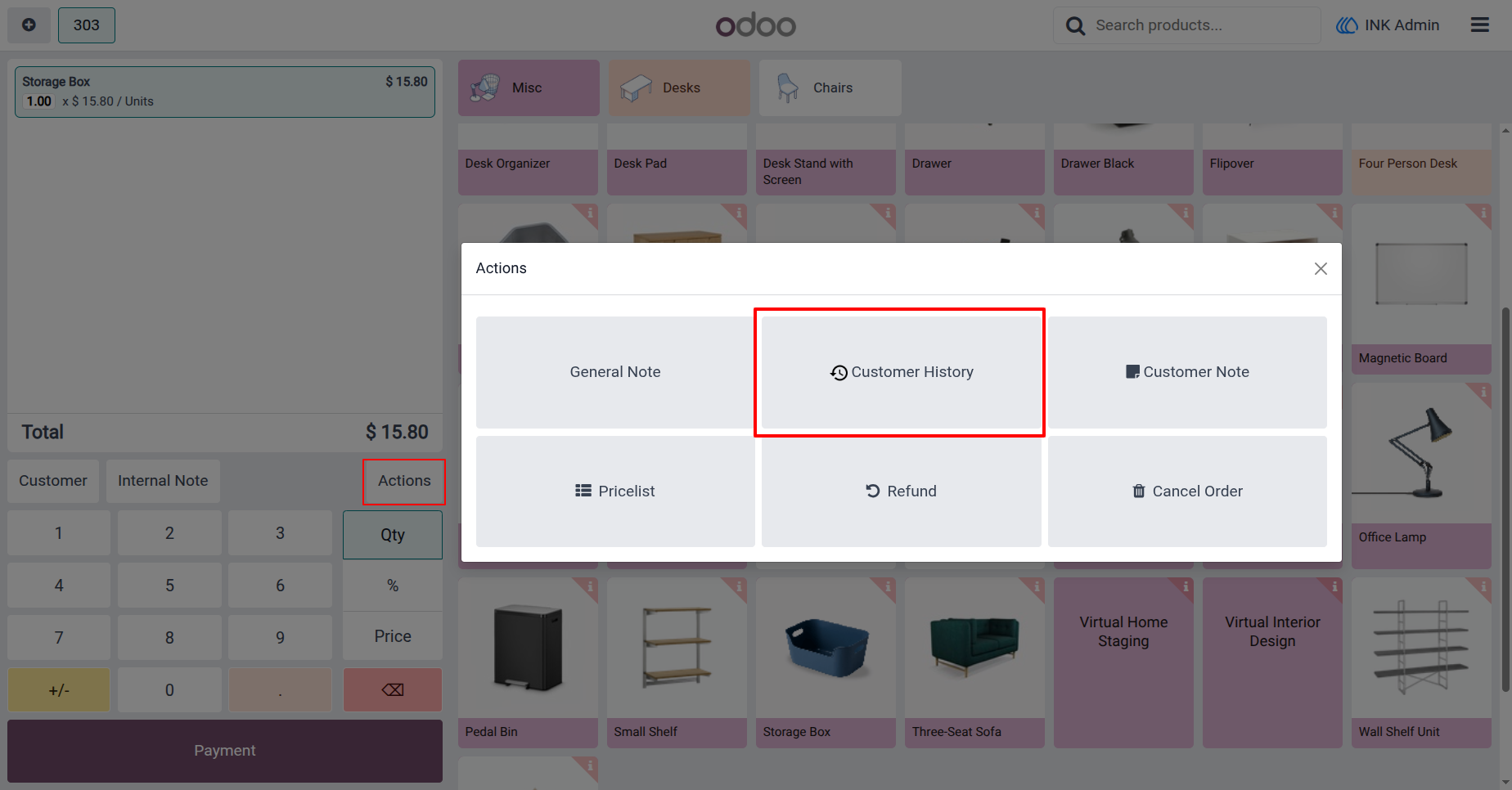Click the Customer Note sticky-note icon
1512x790 pixels.
(x=1132, y=372)
